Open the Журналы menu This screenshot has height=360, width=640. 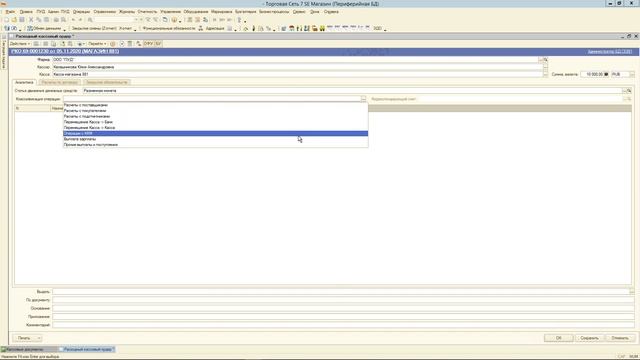tap(127, 12)
